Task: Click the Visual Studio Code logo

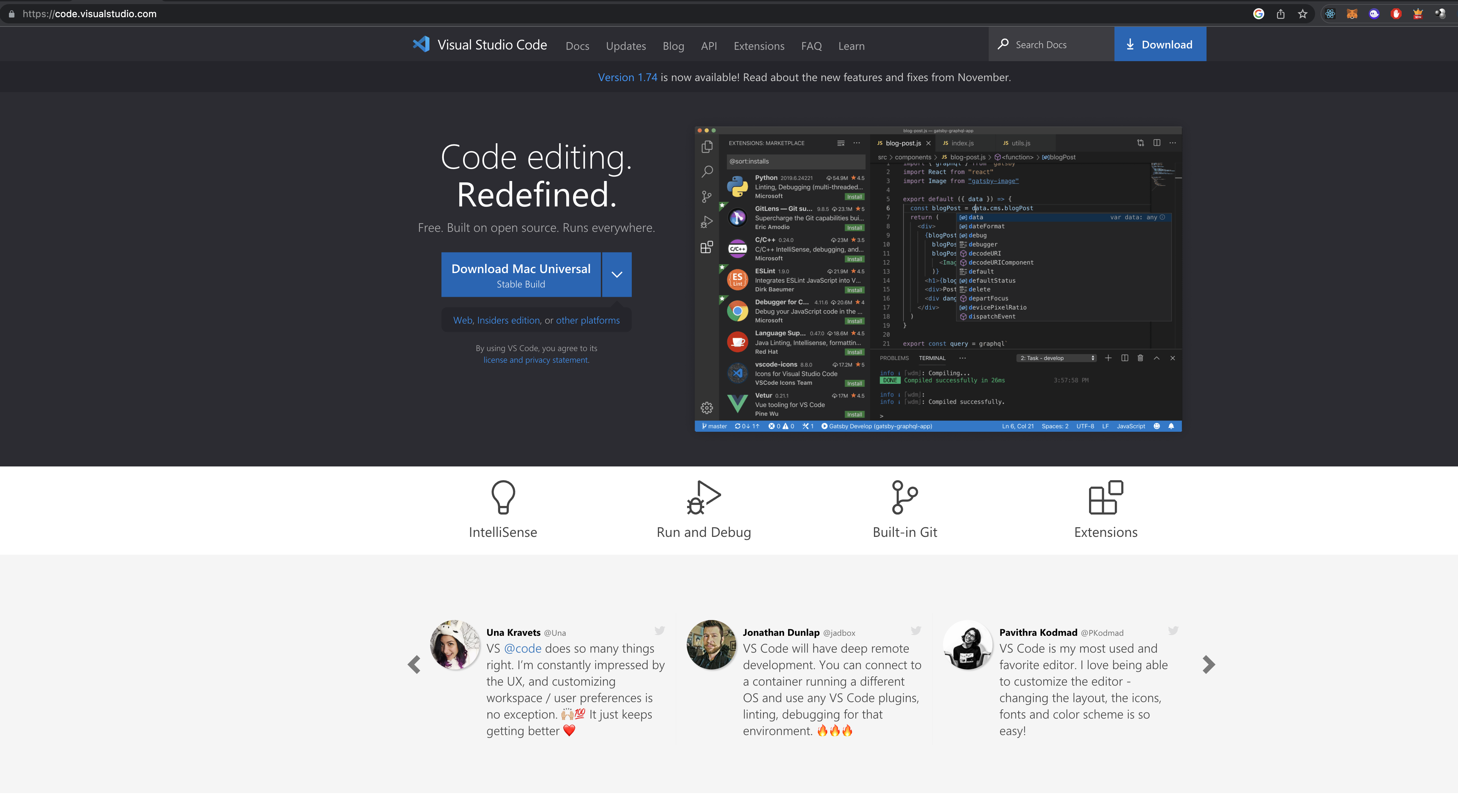Action: pos(421,44)
